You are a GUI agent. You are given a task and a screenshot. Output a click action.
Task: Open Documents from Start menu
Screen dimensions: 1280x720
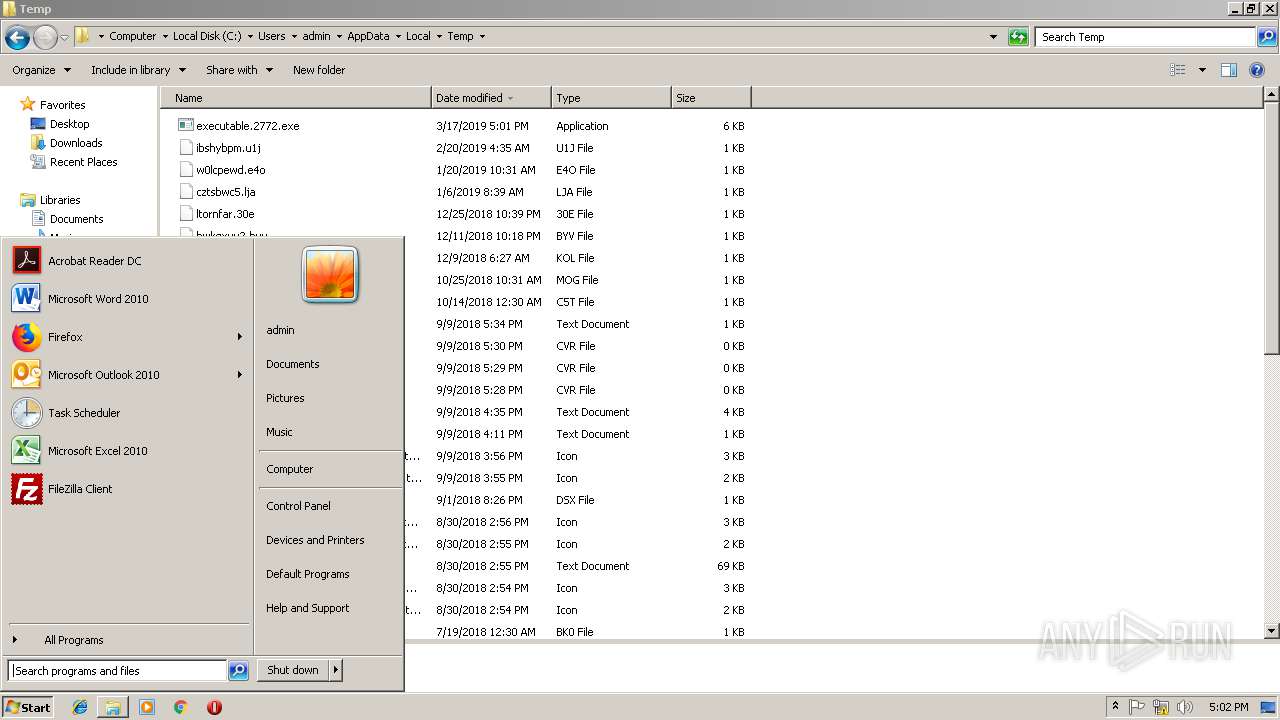pyautogui.click(x=292, y=364)
